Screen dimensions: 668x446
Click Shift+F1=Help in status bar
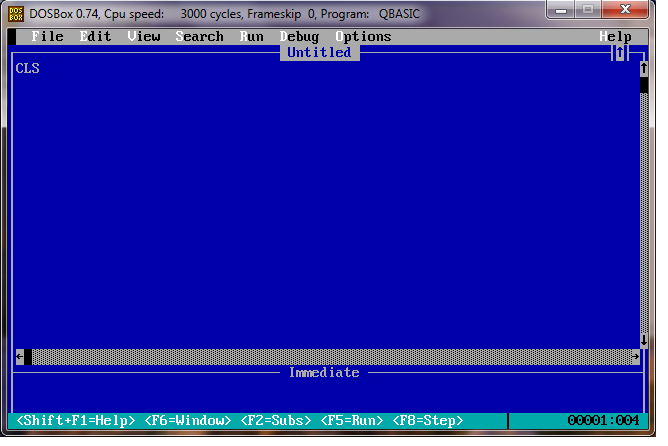[x=76, y=421]
